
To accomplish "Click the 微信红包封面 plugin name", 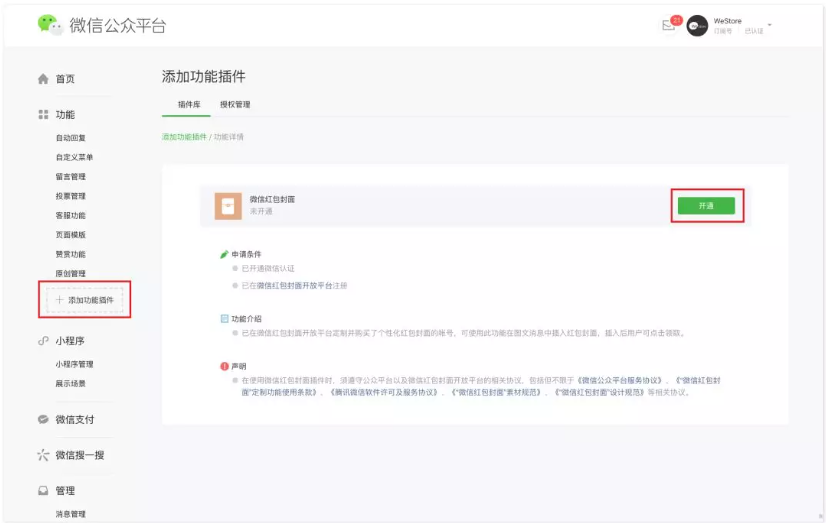I will [272, 199].
